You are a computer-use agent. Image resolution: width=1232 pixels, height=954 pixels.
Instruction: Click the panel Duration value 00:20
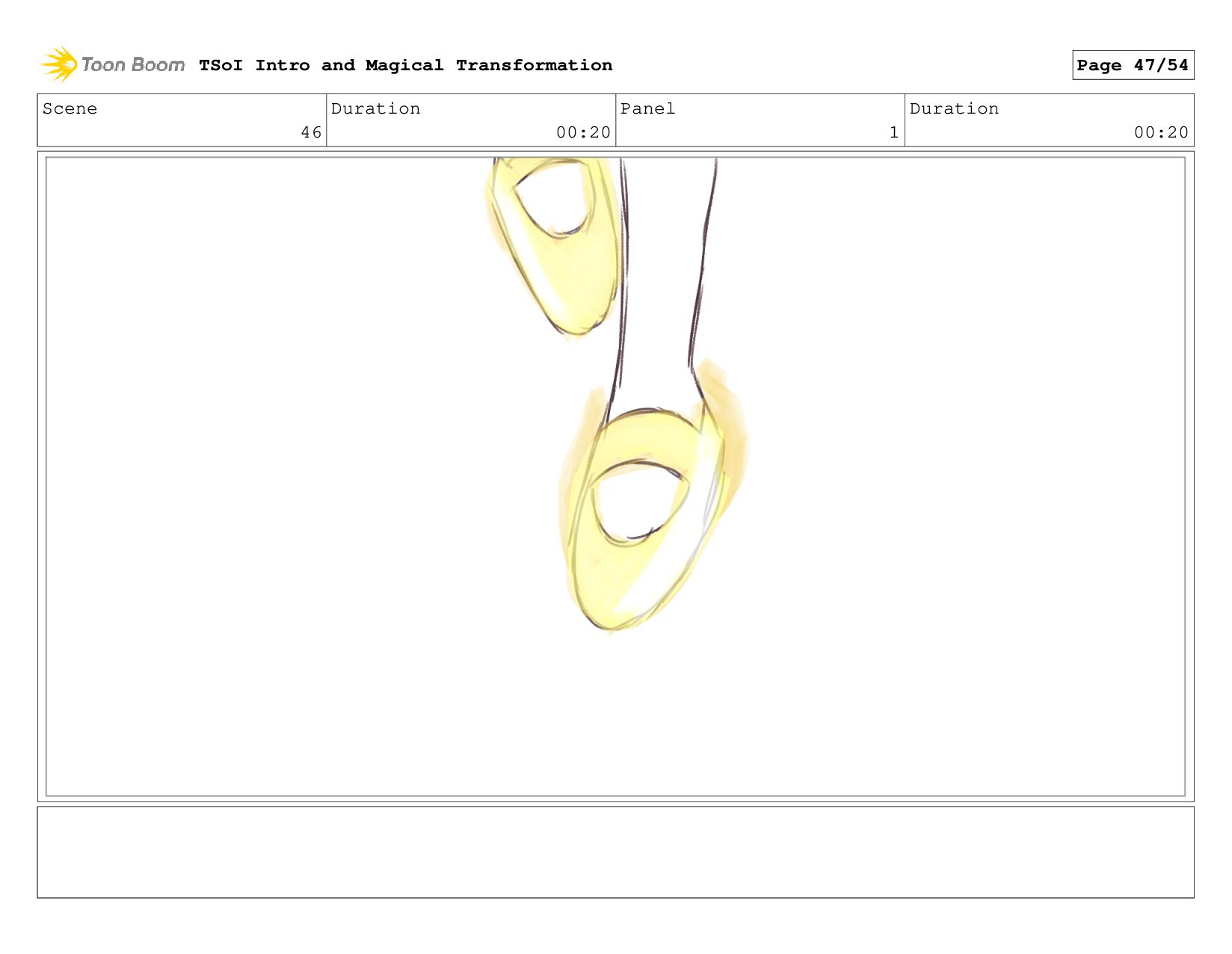(1161, 132)
